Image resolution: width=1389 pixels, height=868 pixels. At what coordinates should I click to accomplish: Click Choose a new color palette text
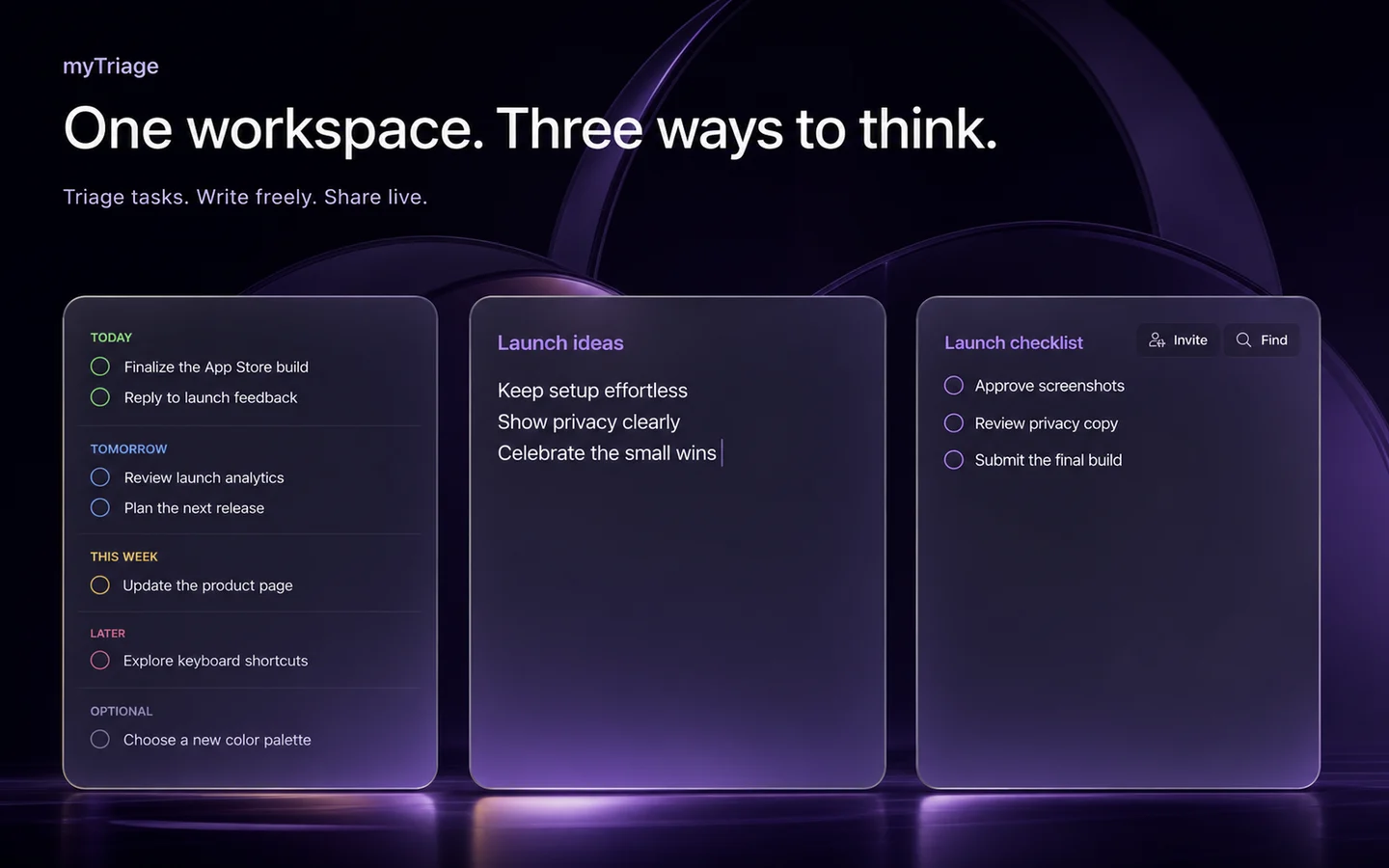[217, 740]
